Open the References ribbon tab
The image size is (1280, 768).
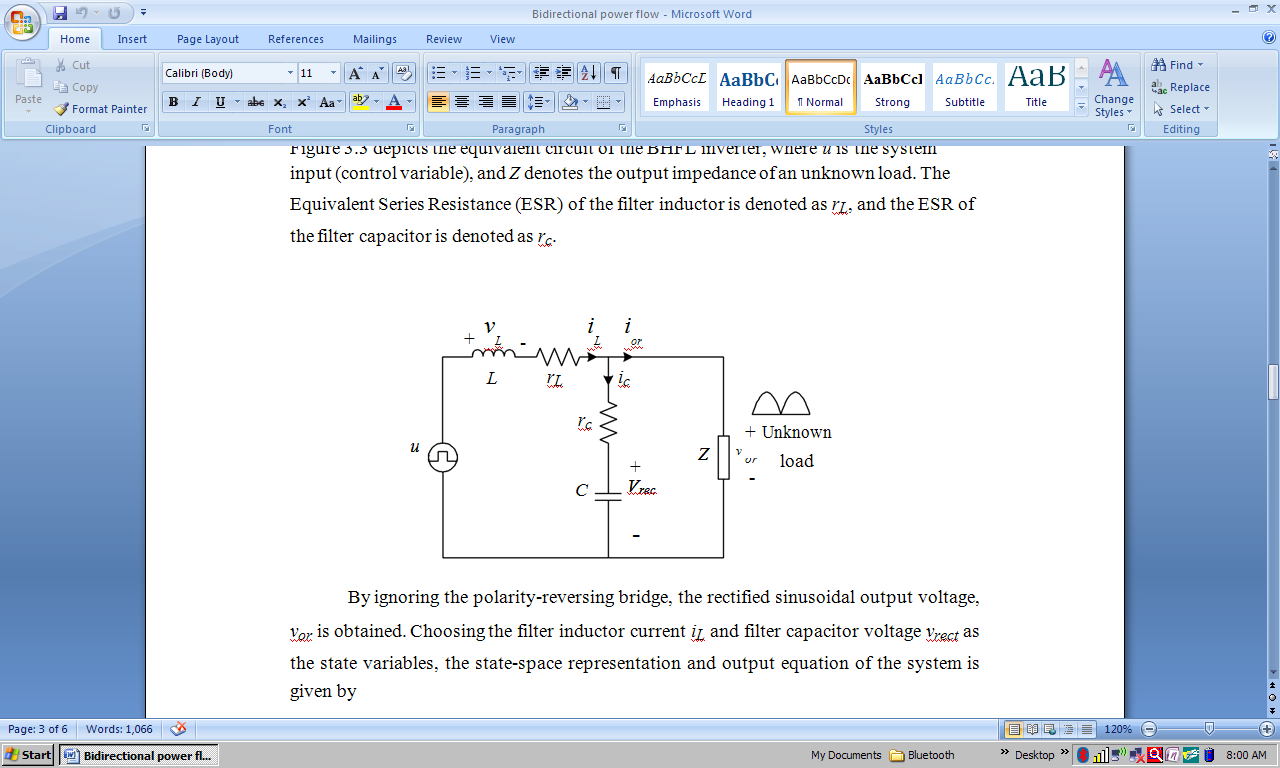pyautogui.click(x=296, y=39)
